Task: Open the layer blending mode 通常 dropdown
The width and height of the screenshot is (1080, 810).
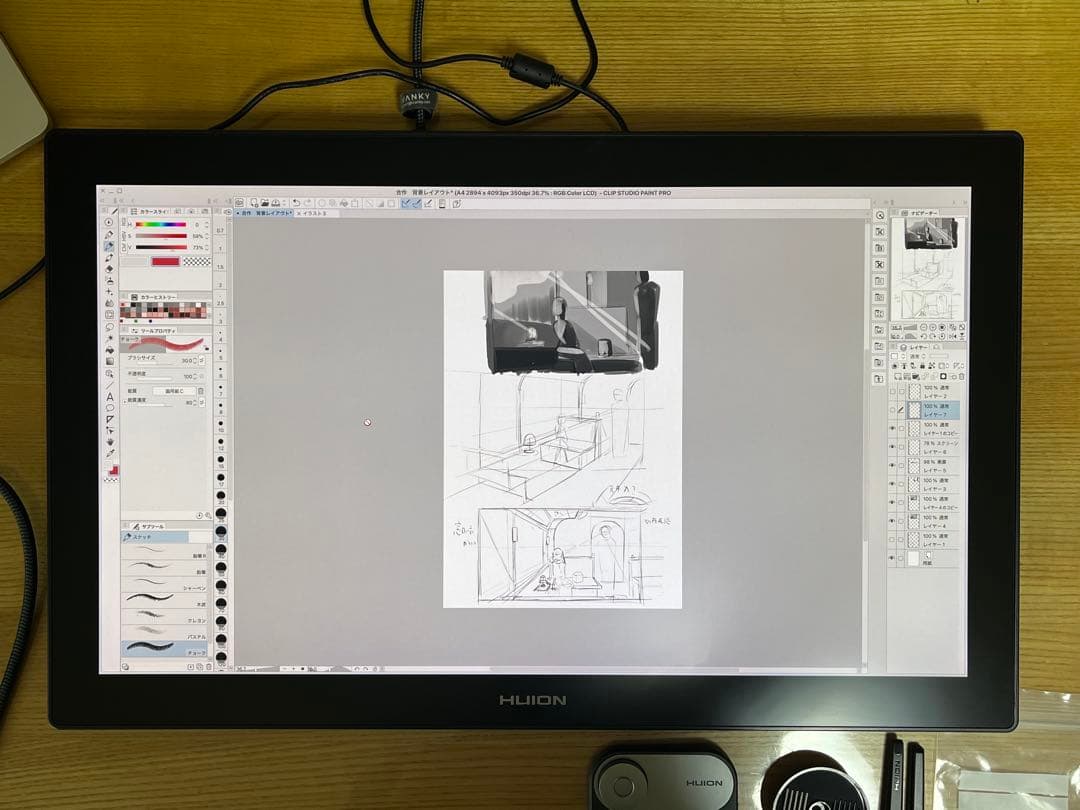Action: coord(917,356)
